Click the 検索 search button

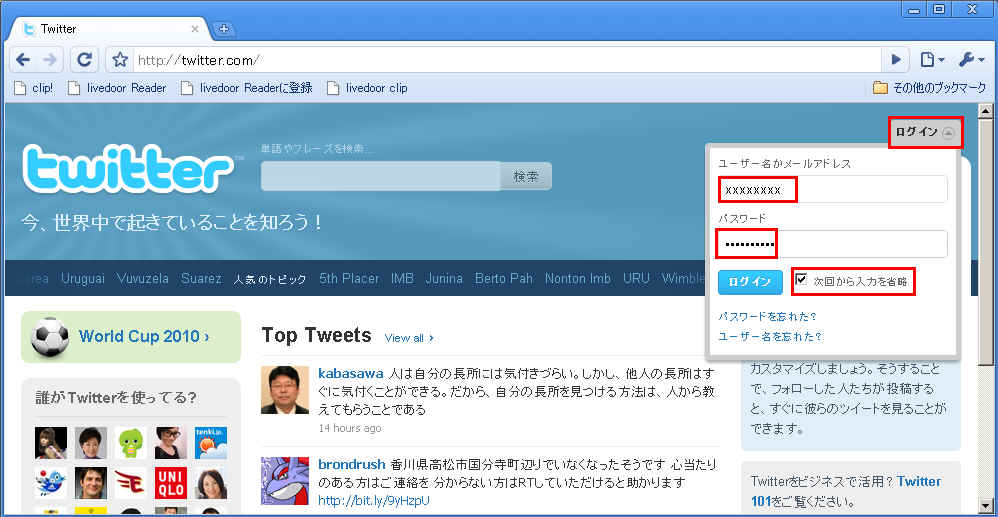(526, 176)
